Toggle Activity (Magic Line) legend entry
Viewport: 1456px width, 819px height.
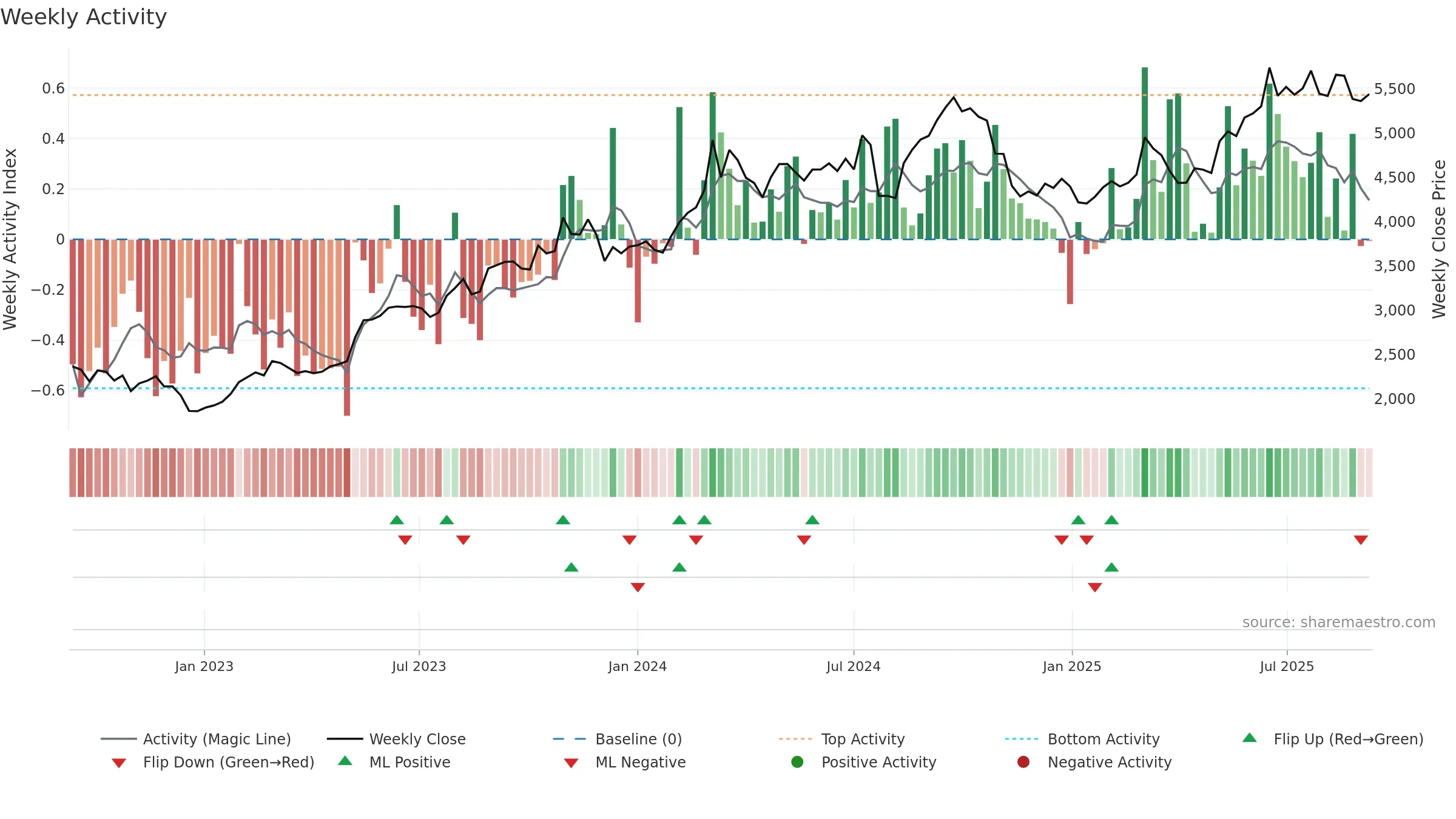(196, 739)
